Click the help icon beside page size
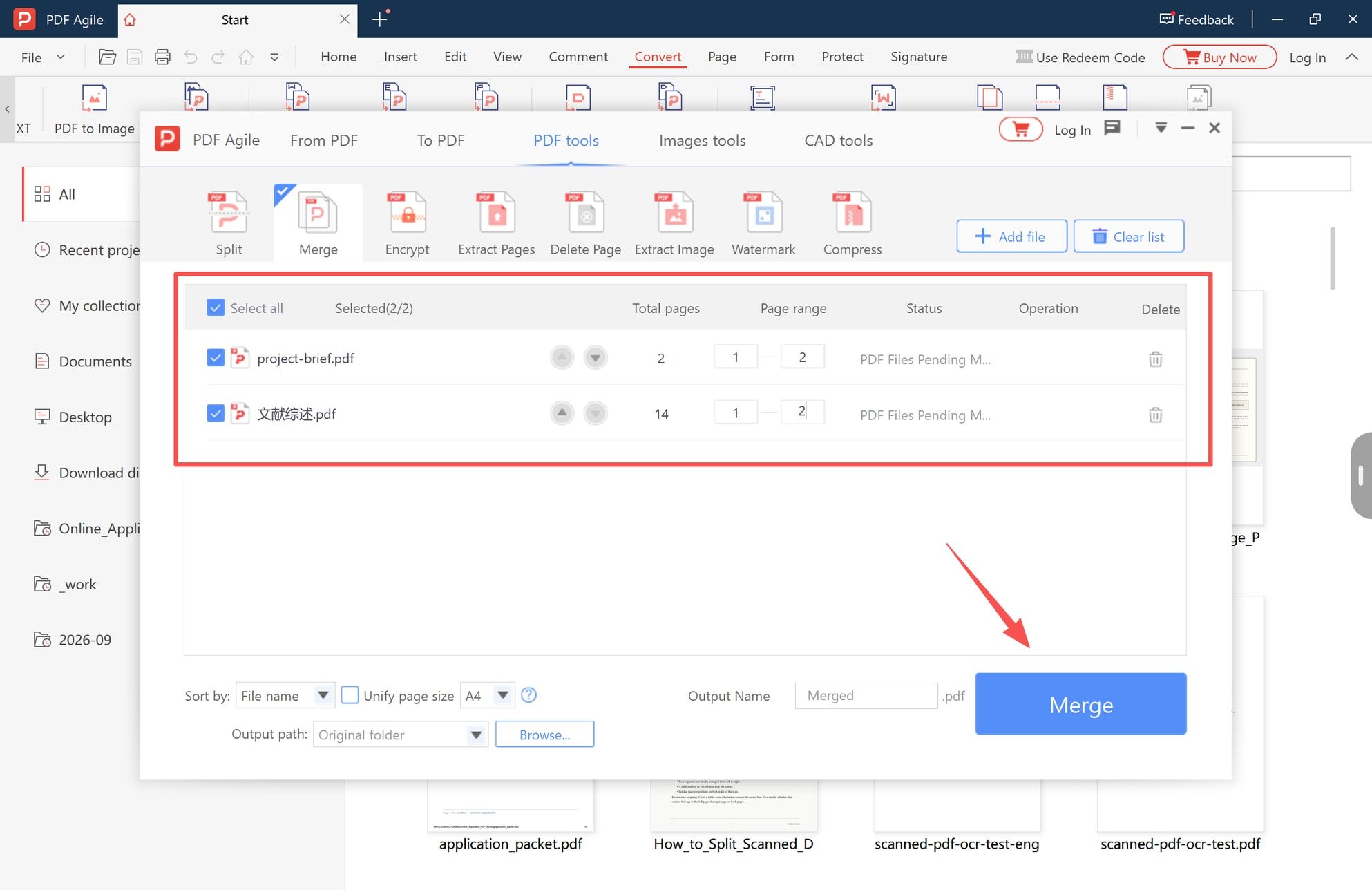1372x890 pixels. [529, 695]
